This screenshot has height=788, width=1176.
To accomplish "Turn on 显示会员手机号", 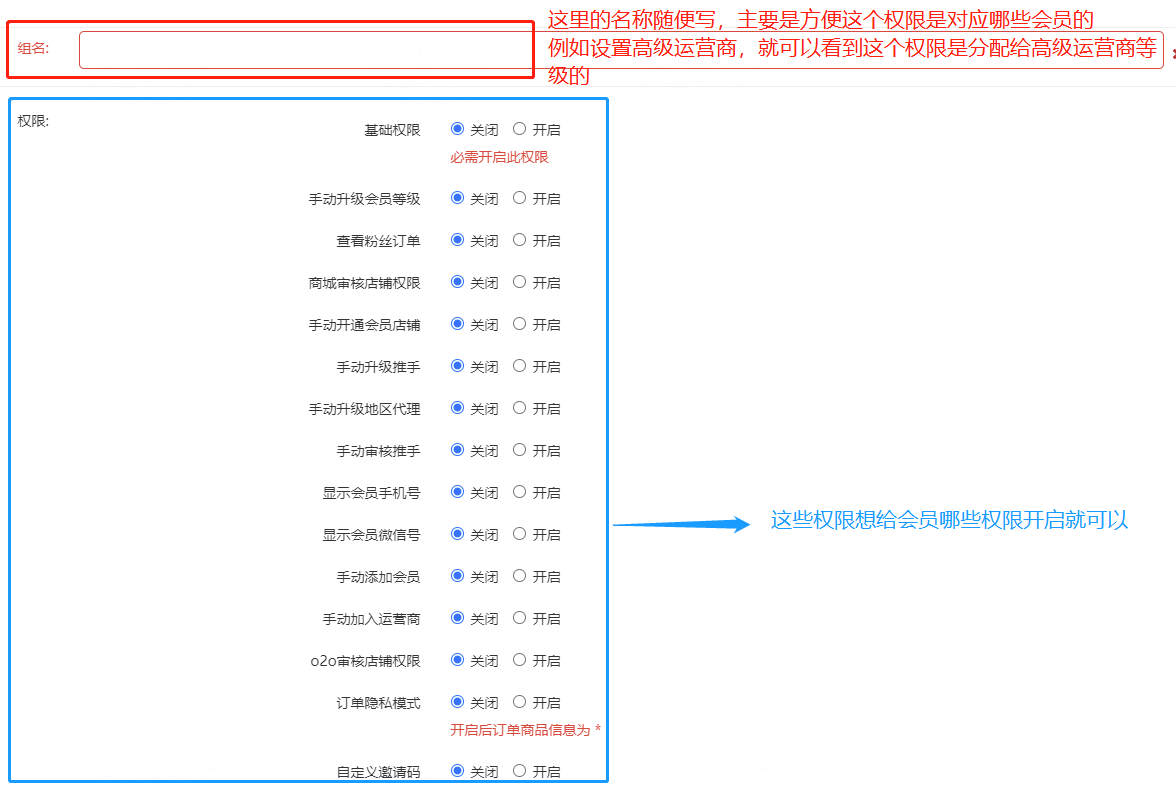I will [519, 492].
